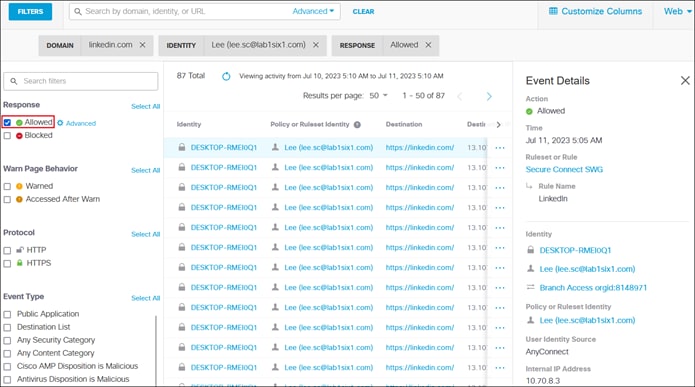
Task: Open the Advanced search dropdown
Action: pos(313,12)
